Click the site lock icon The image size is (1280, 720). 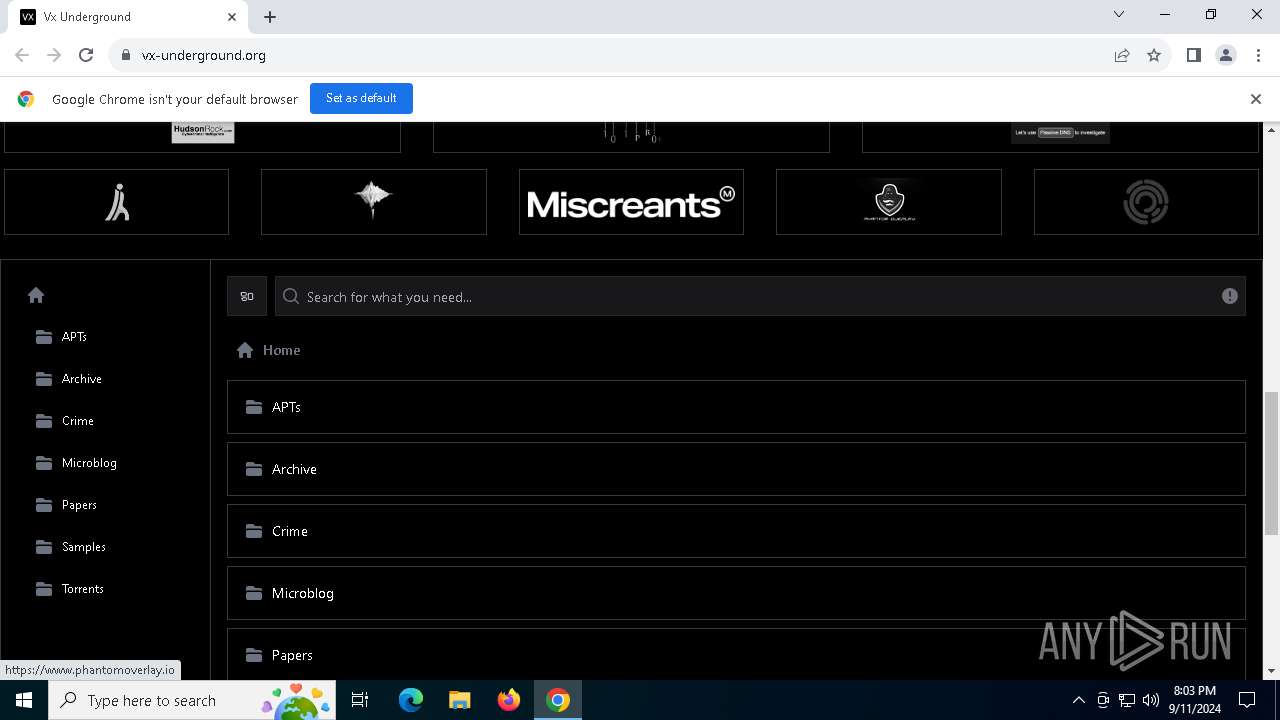(x=126, y=55)
